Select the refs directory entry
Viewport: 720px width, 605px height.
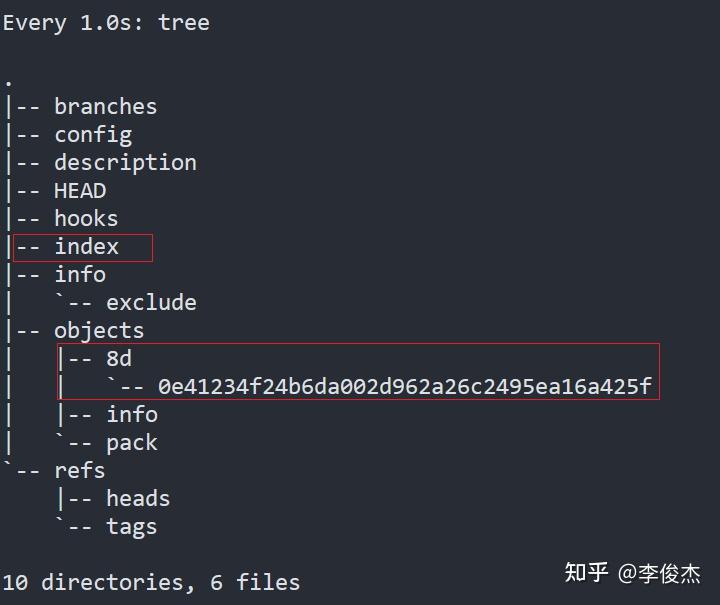pyautogui.click(x=80, y=471)
